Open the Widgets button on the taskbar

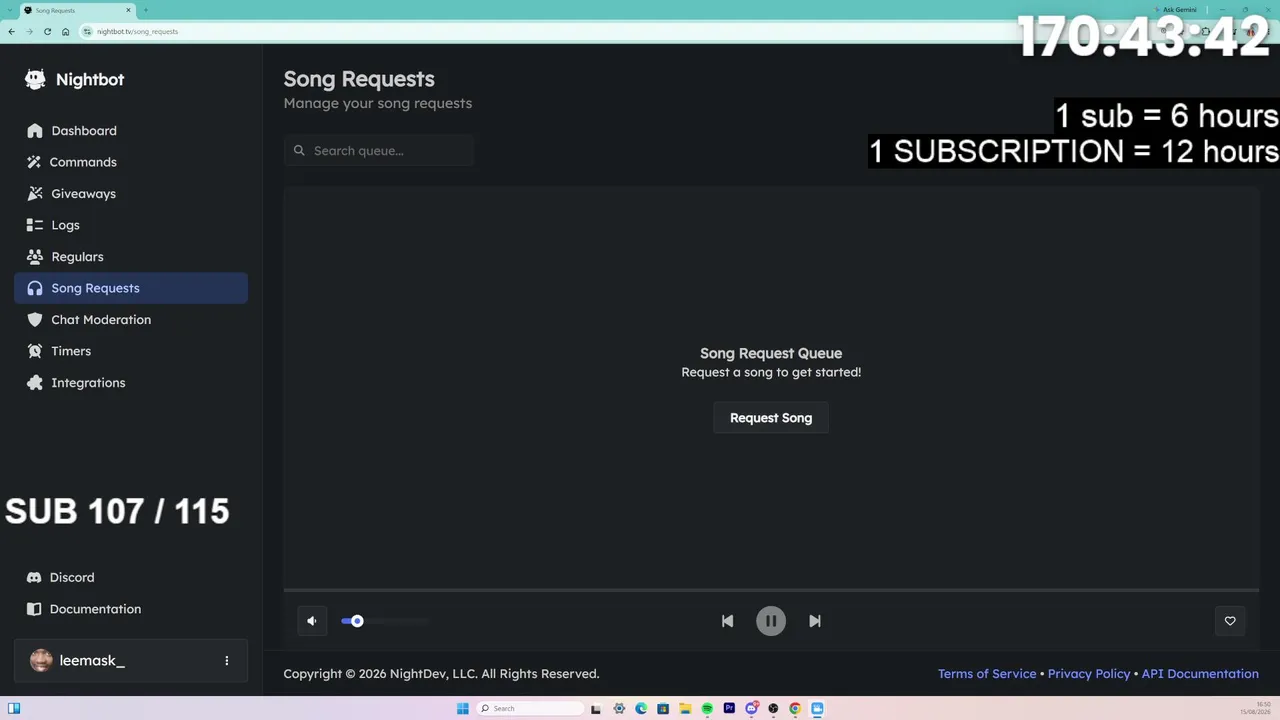[x=14, y=709]
